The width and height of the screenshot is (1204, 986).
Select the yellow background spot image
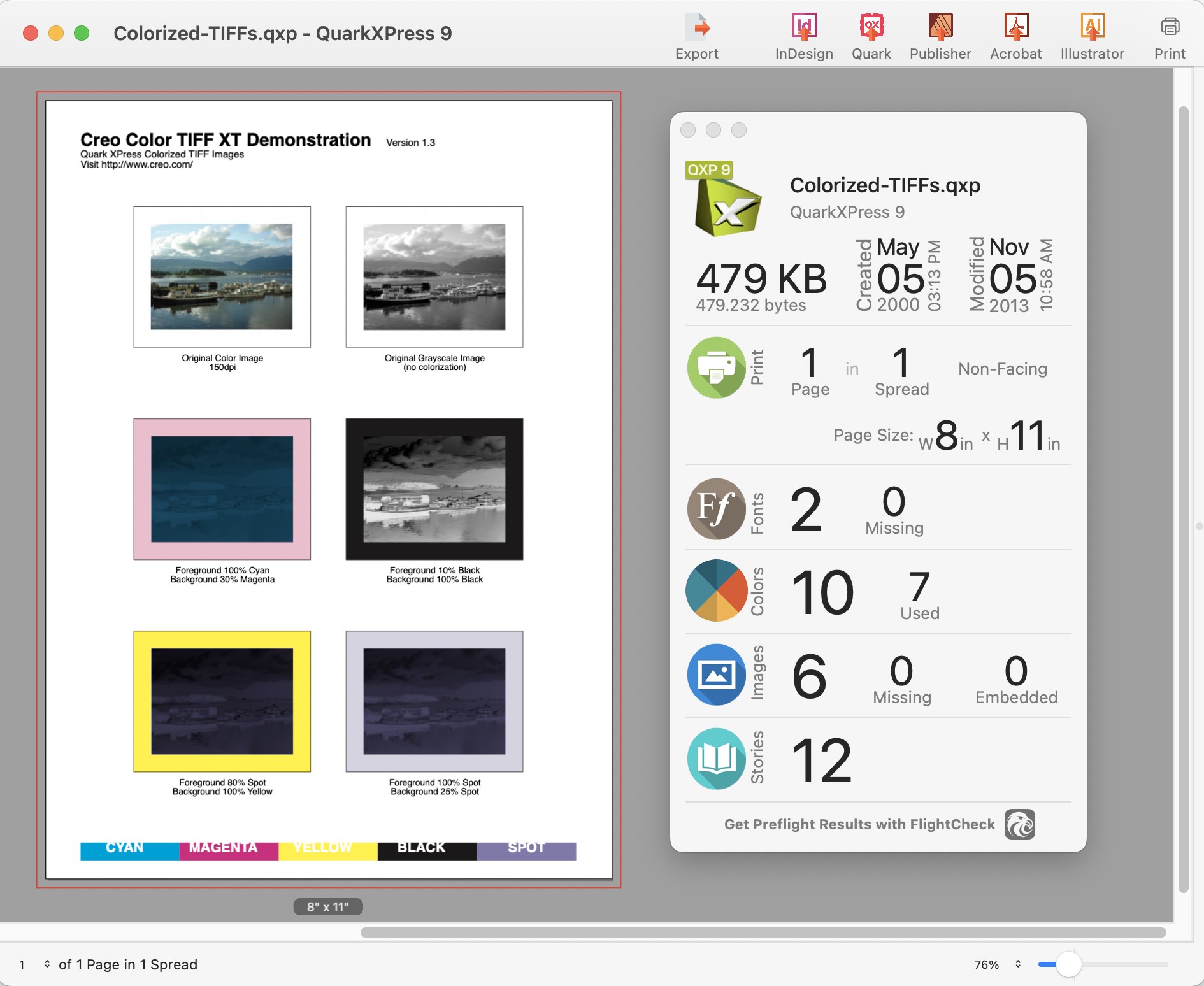222,701
